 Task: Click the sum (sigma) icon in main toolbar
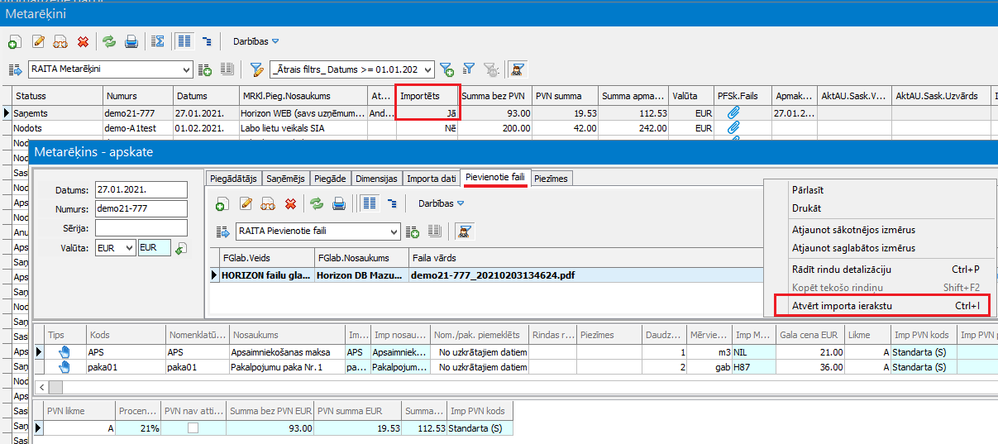[157, 42]
